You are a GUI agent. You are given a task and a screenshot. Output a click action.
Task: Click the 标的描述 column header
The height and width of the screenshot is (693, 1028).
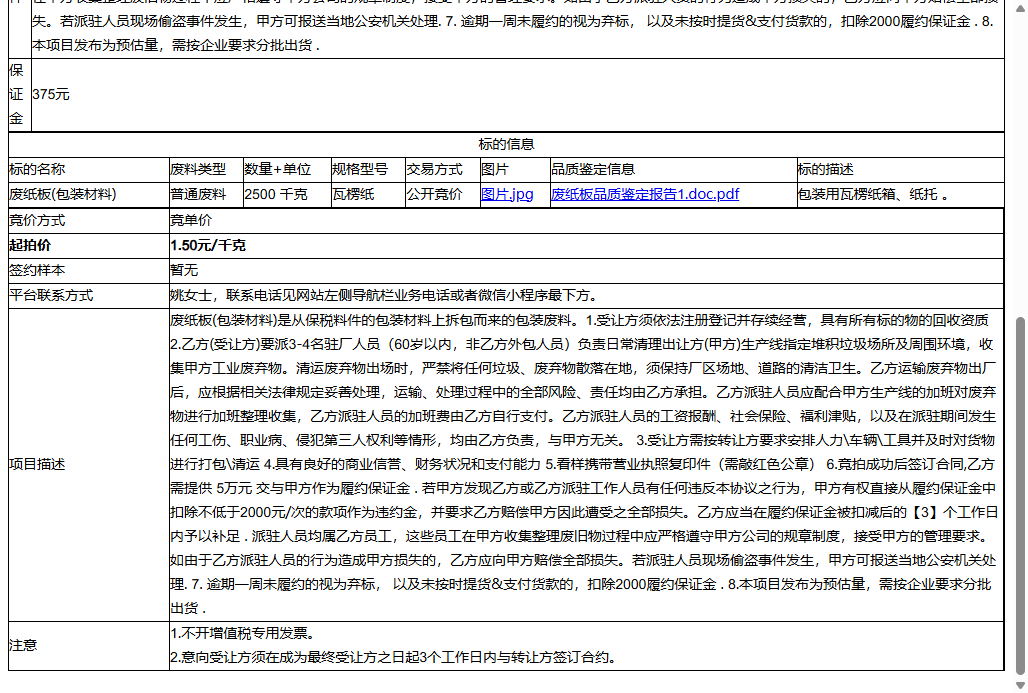click(x=825, y=170)
